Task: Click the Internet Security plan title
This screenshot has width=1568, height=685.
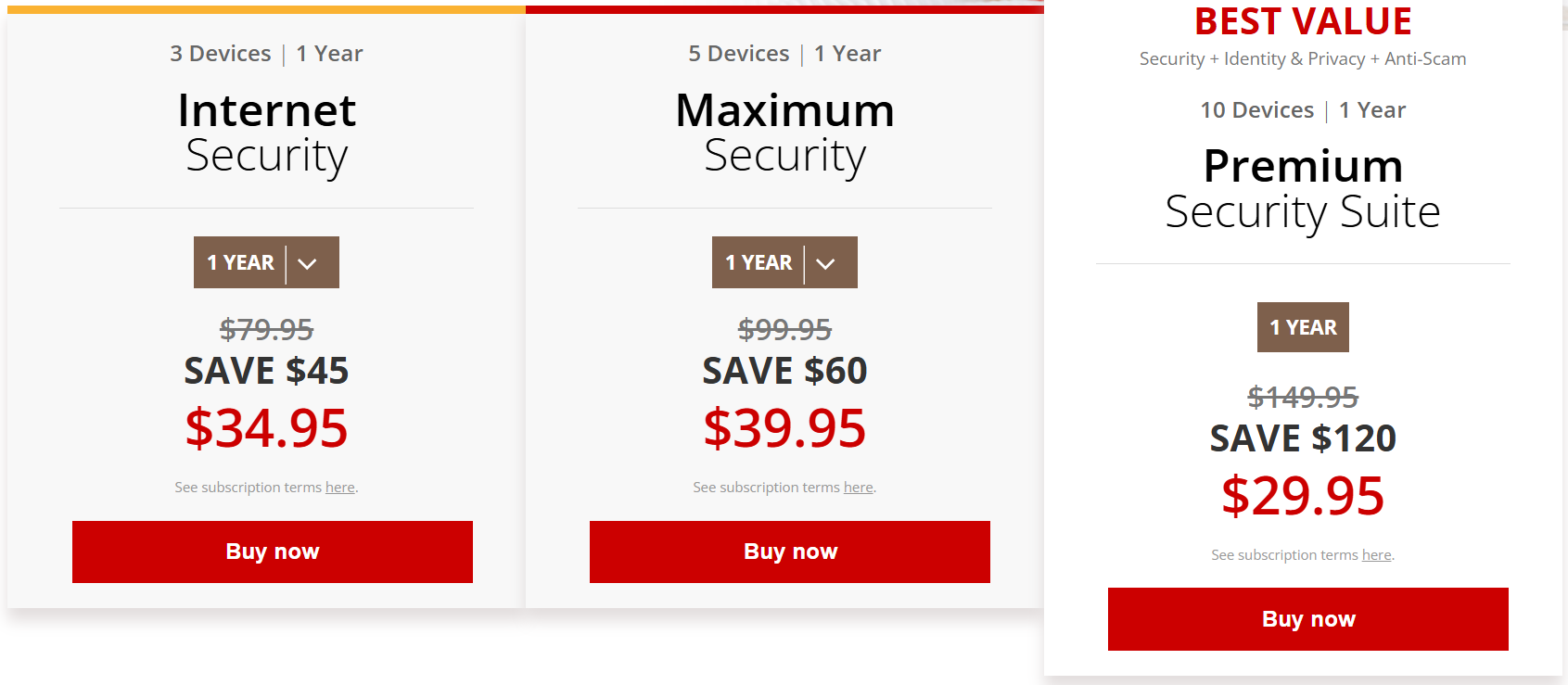Action: pyautogui.click(x=266, y=133)
